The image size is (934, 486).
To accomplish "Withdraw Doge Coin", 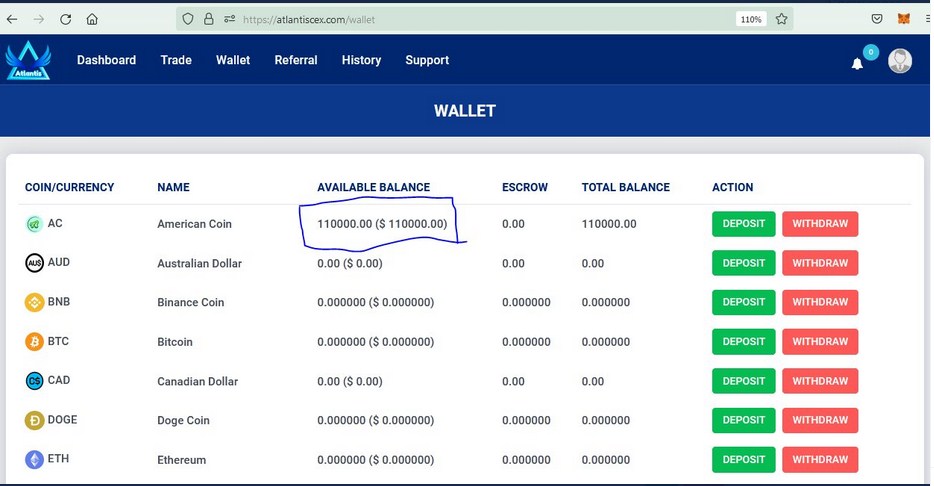I will click(820, 420).
